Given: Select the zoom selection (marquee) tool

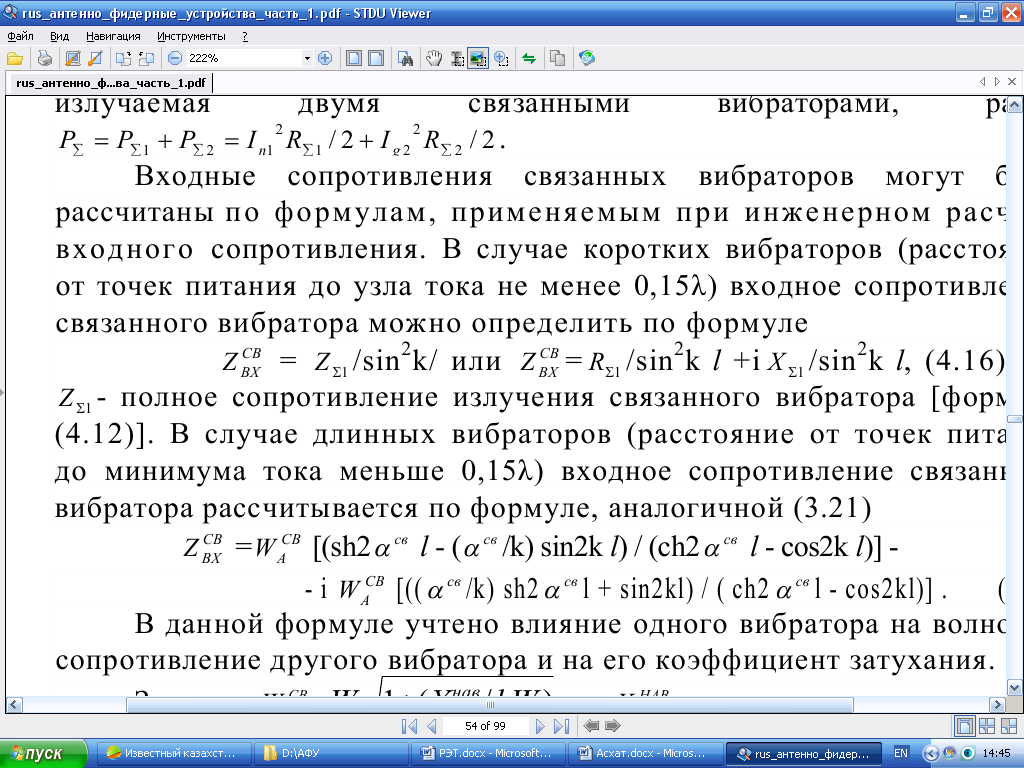Looking at the screenshot, I should [501, 59].
